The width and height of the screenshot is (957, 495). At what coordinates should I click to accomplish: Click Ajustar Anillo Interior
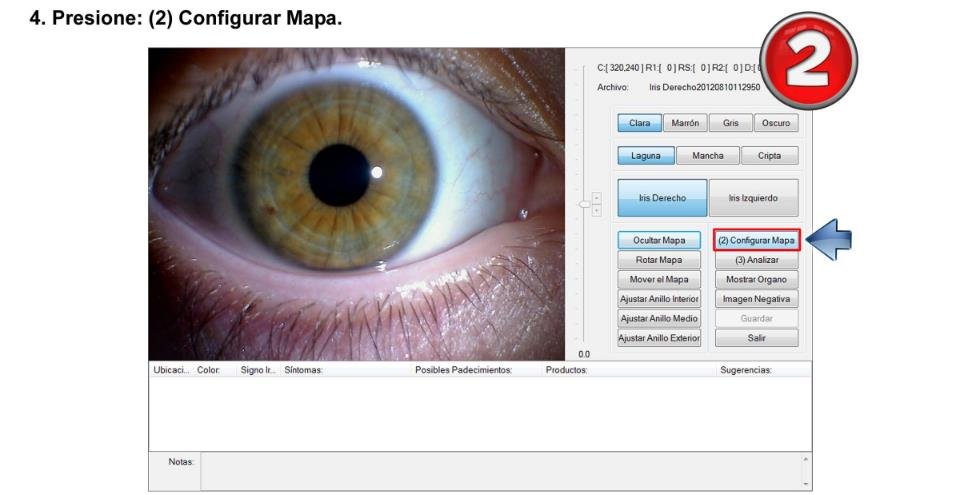point(659,299)
